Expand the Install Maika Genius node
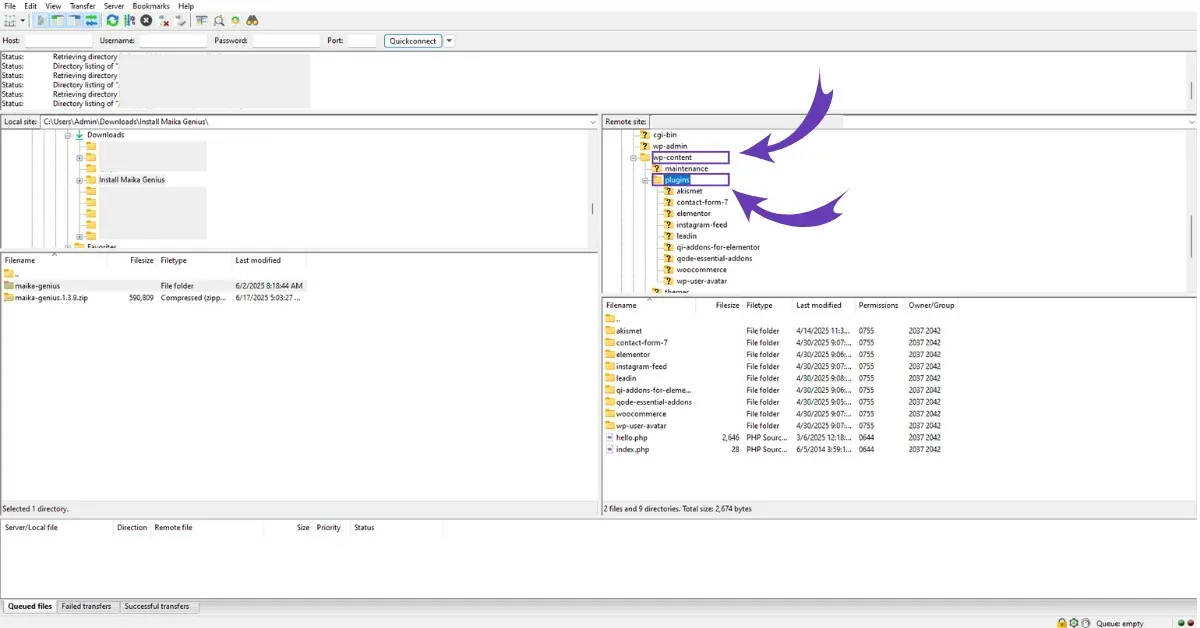The height and width of the screenshot is (628, 1200). (79, 180)
